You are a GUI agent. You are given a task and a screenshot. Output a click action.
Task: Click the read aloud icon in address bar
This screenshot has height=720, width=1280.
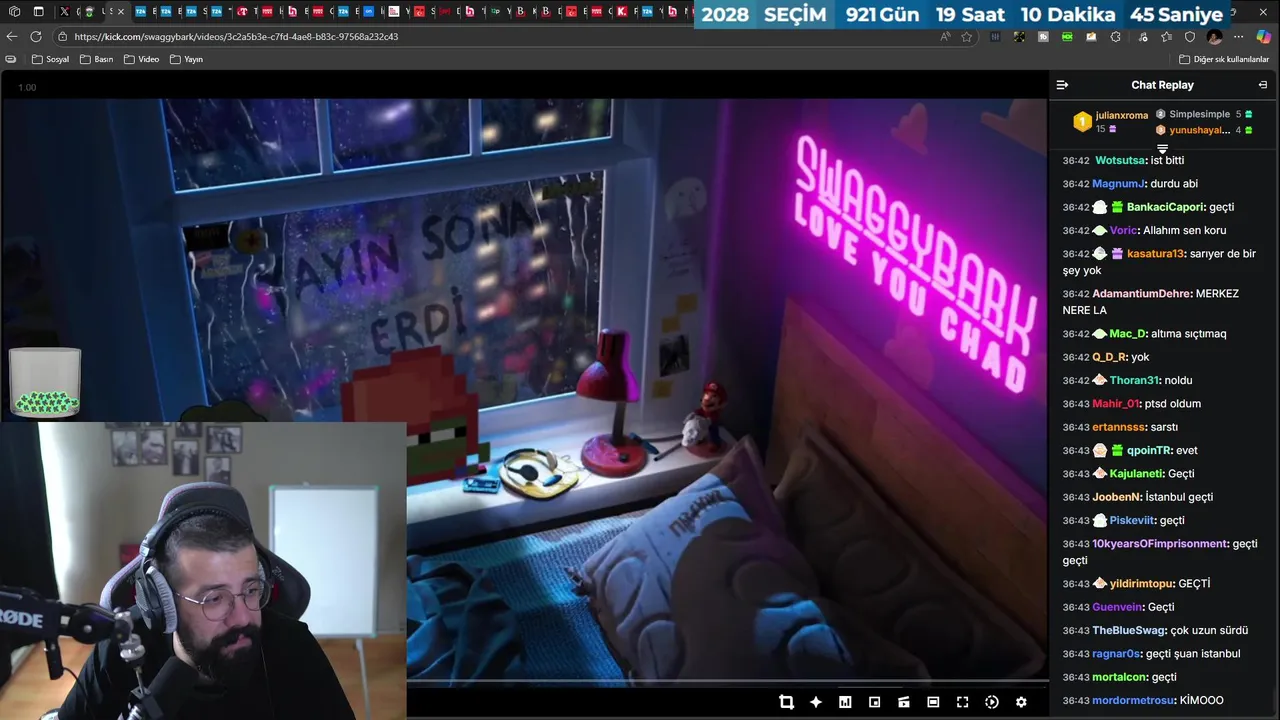coord(946,36)
